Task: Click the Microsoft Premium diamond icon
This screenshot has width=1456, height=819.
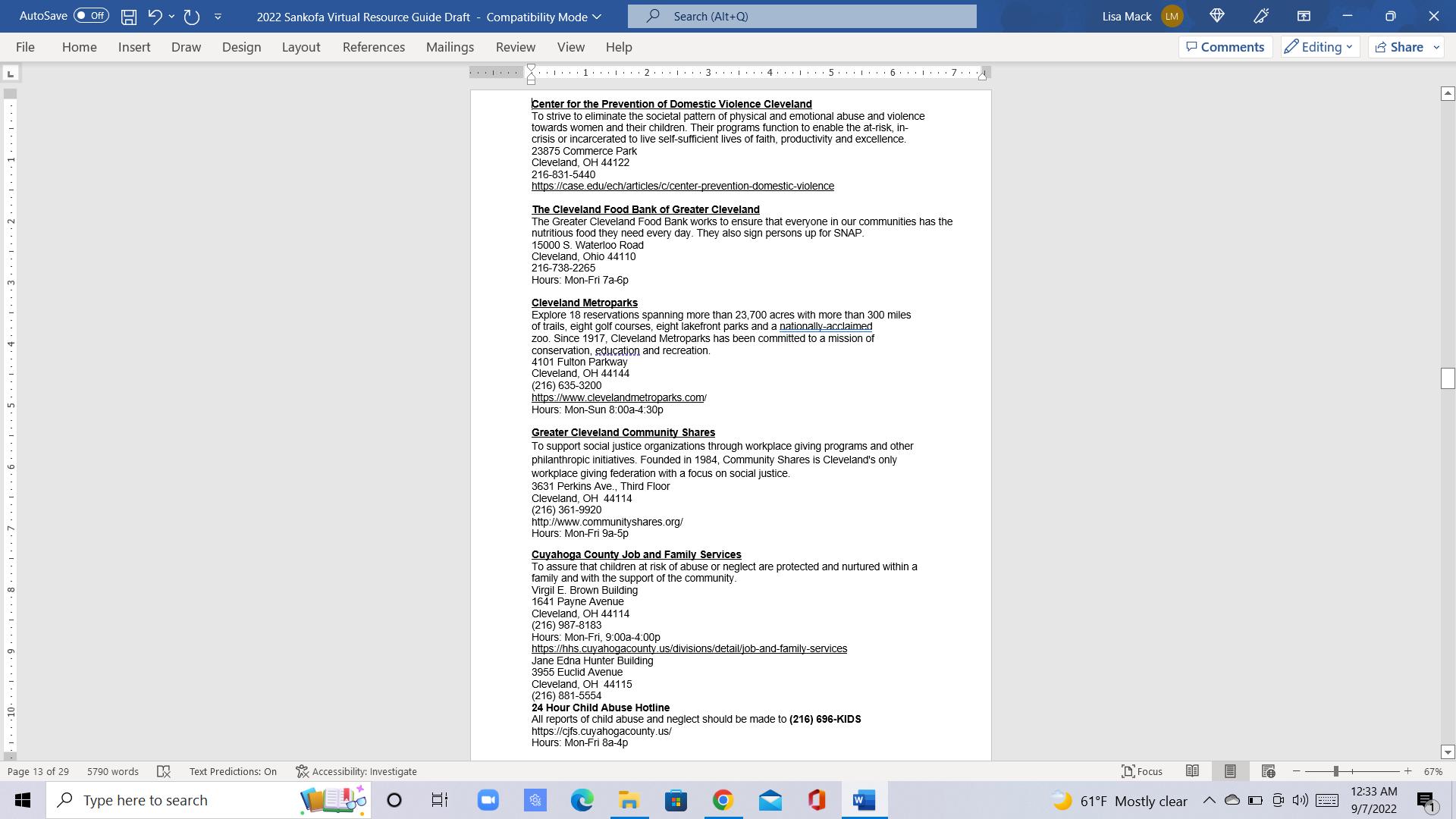Action: point(1217,16)
